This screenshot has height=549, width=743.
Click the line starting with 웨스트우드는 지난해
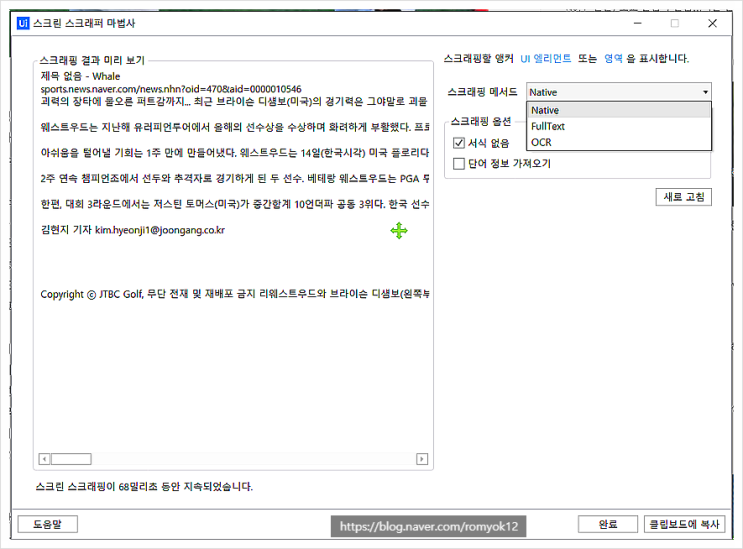pos(235,127)
